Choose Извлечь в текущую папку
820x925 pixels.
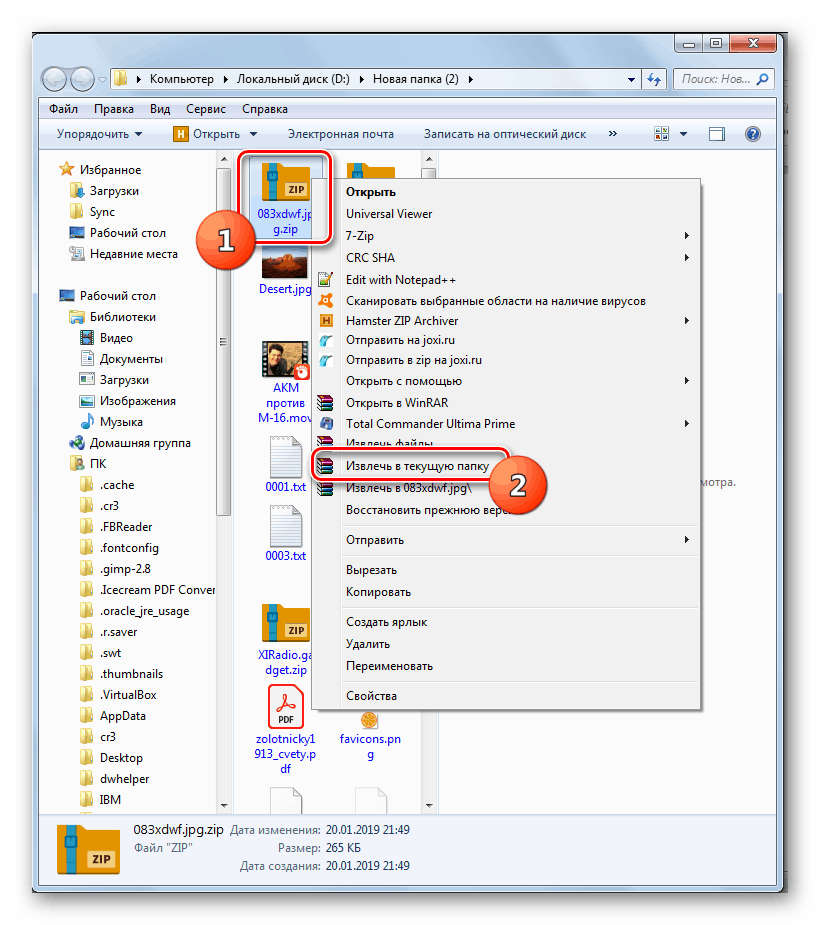click(417, 466)
